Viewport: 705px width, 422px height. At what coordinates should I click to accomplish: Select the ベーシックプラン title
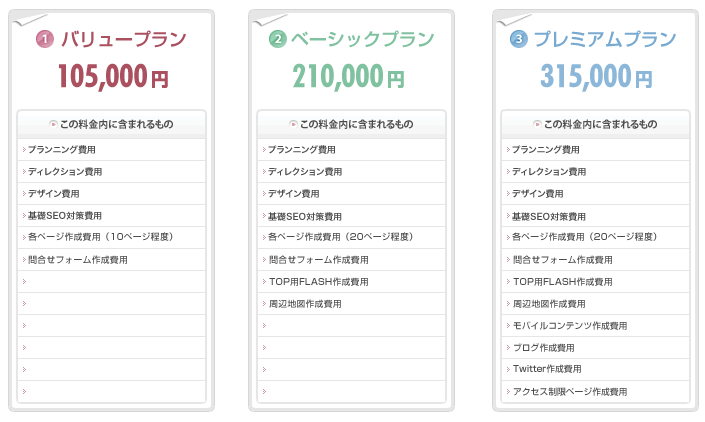pyautogui.click(x=362, y=39)
